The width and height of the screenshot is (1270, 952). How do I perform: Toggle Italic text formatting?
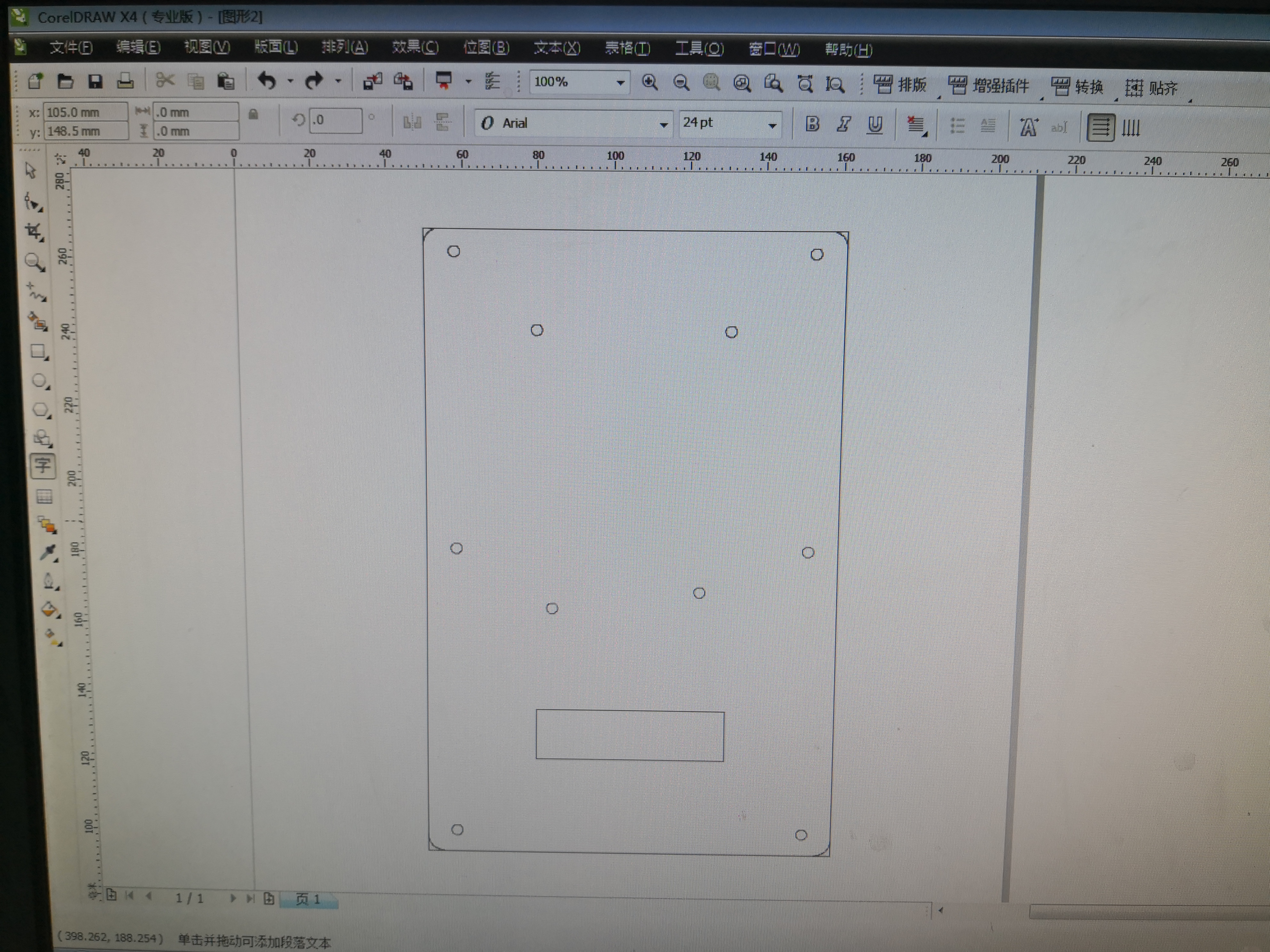coord(843,124)
